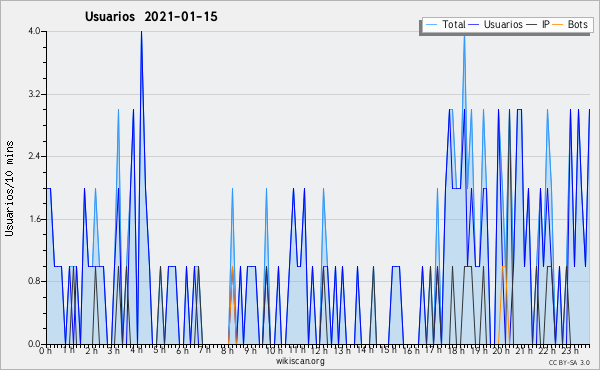Click the '4 h' x-axis label

click(x=136, y=350)
